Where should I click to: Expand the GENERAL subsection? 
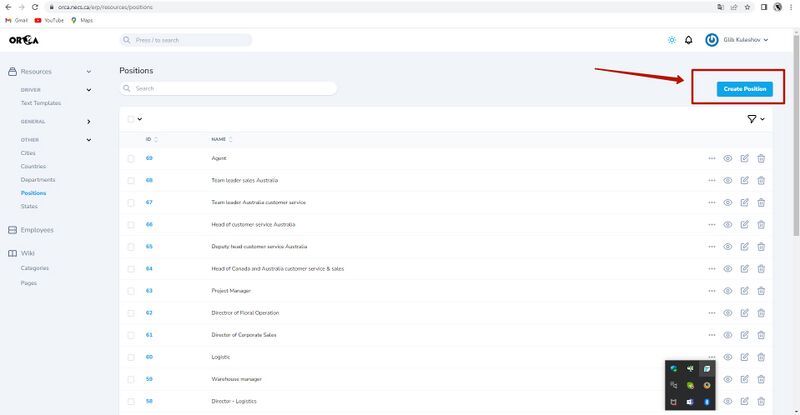(x=89, y=121)
